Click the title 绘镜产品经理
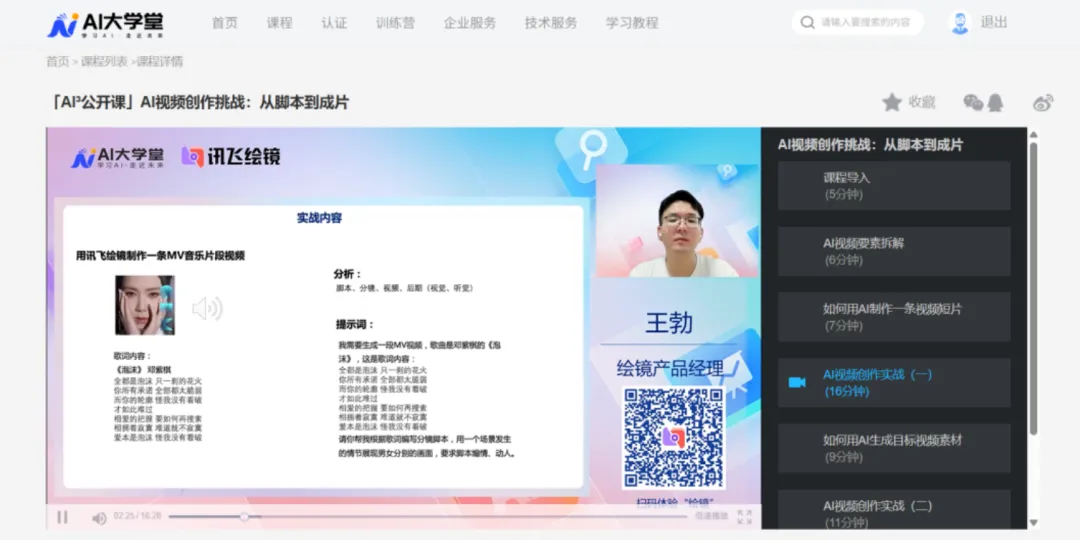This screenshot has height=540, width=1080. tap(670, 369)
